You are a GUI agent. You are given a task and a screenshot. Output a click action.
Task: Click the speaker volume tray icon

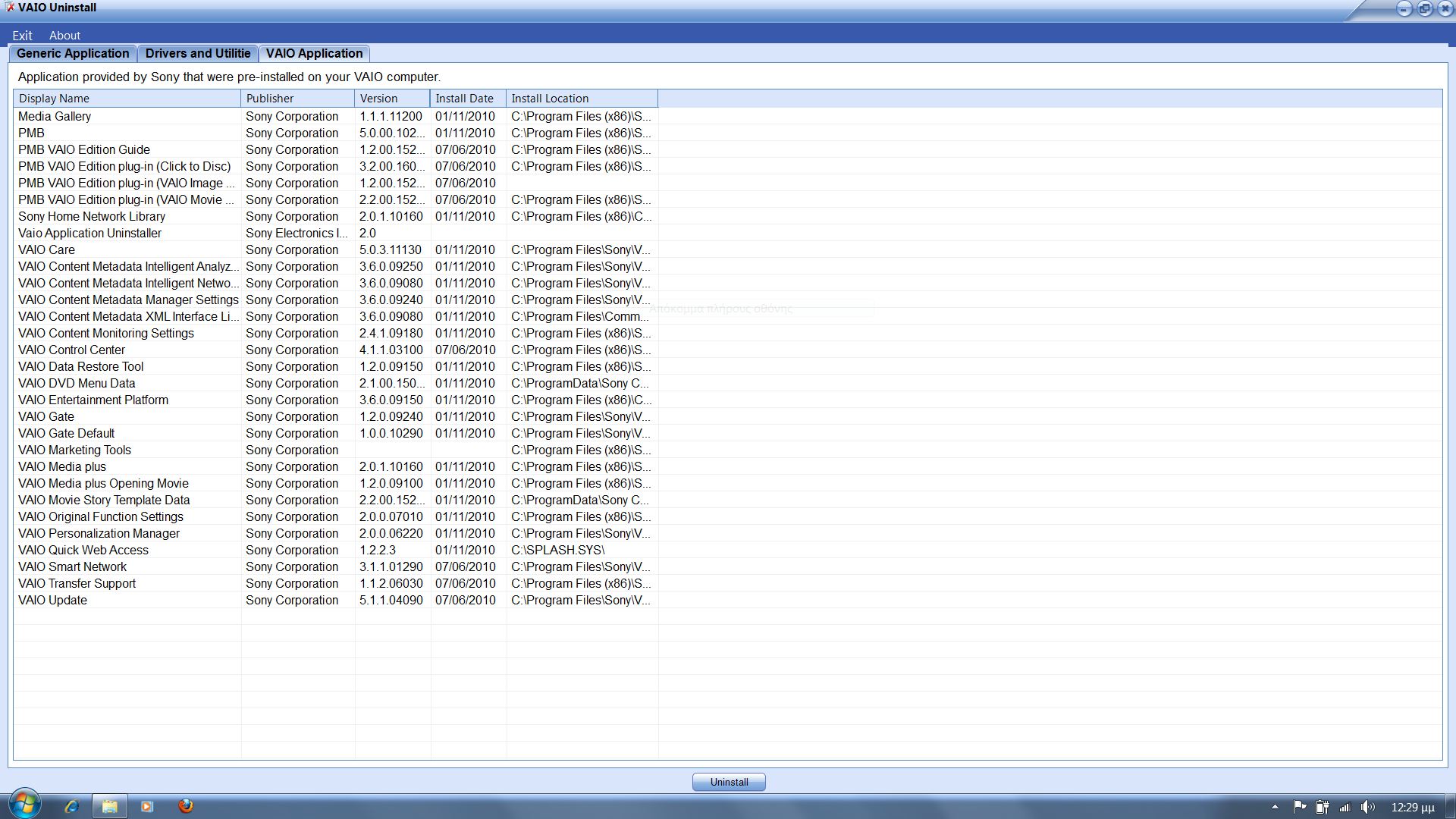[x=1368, y=807]
